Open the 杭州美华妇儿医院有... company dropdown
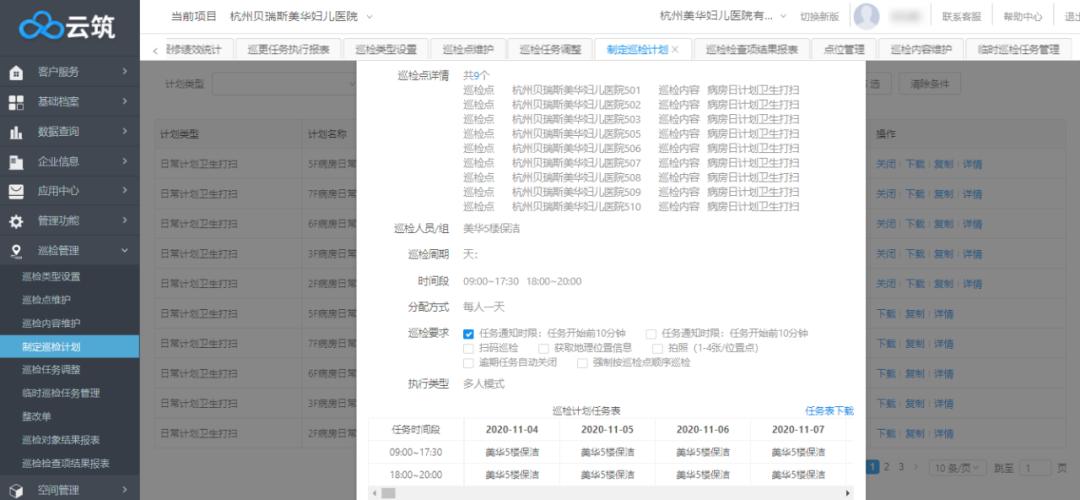 723,16
